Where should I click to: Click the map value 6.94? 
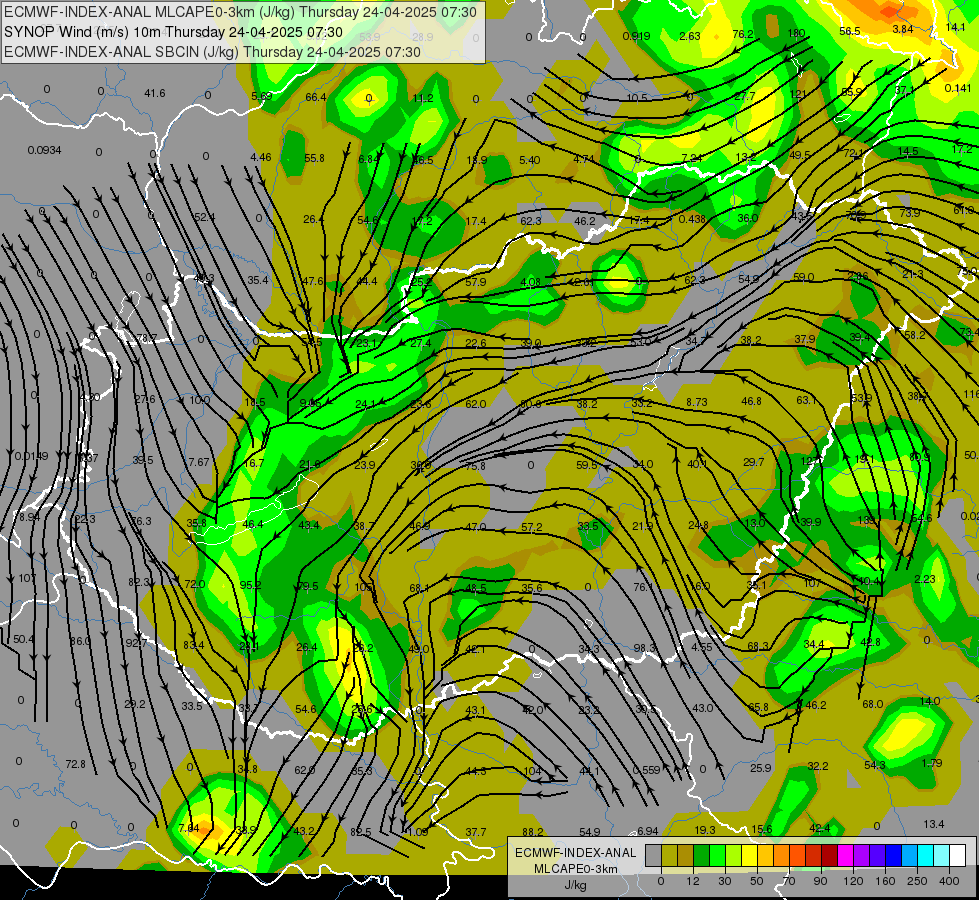click(647, 831)
